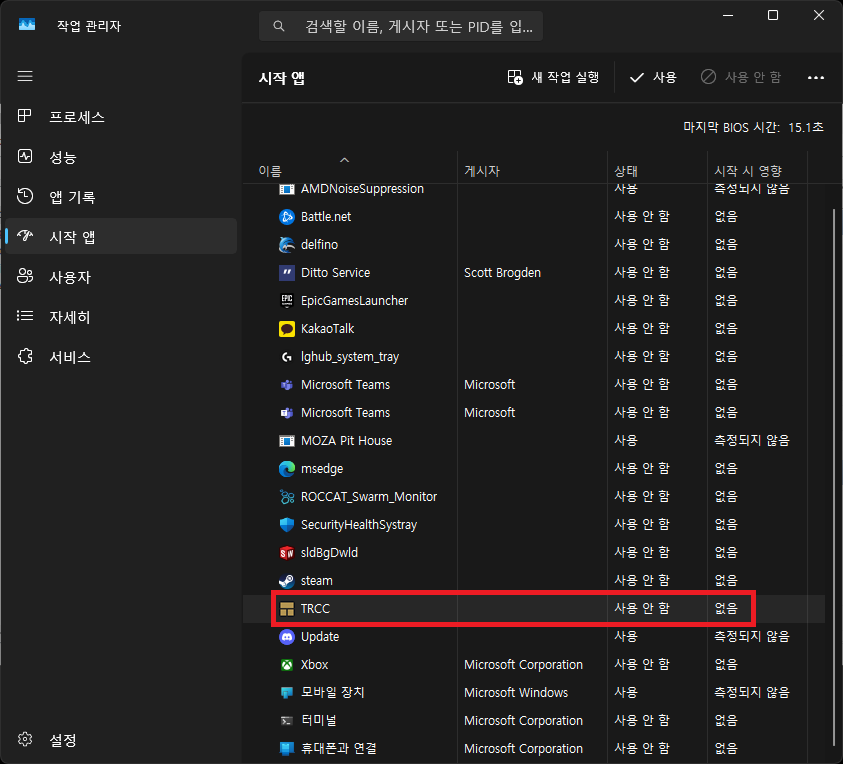Click the ROCCAT_Swarm_Monitor icon
The width and height of the screenshot is (843, 764).
point(287,497)
